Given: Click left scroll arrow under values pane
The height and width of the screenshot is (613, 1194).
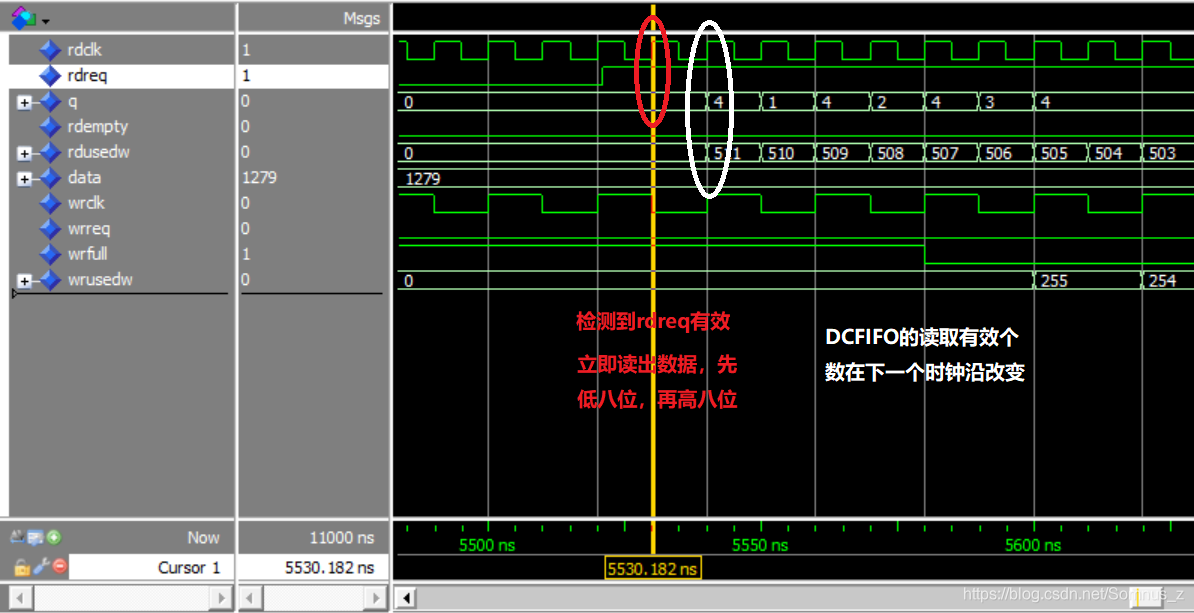Looking at the screenshot, I should click(x=251, y=597).
